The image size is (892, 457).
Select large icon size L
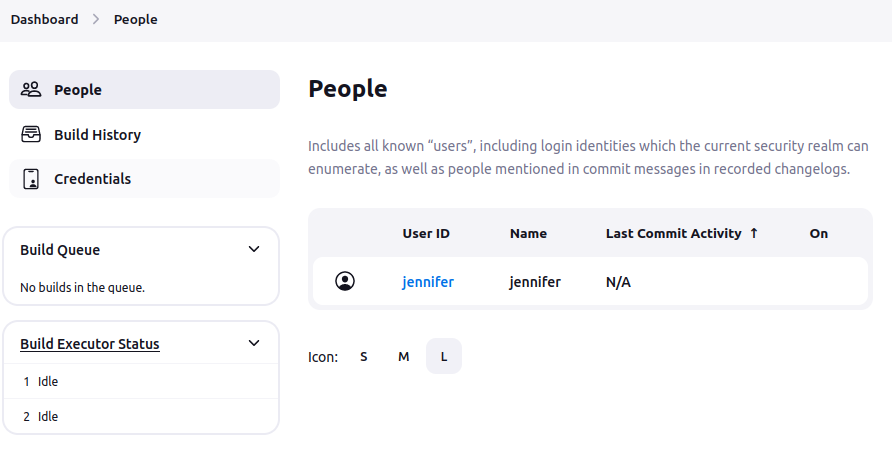[x=444, y=356]
